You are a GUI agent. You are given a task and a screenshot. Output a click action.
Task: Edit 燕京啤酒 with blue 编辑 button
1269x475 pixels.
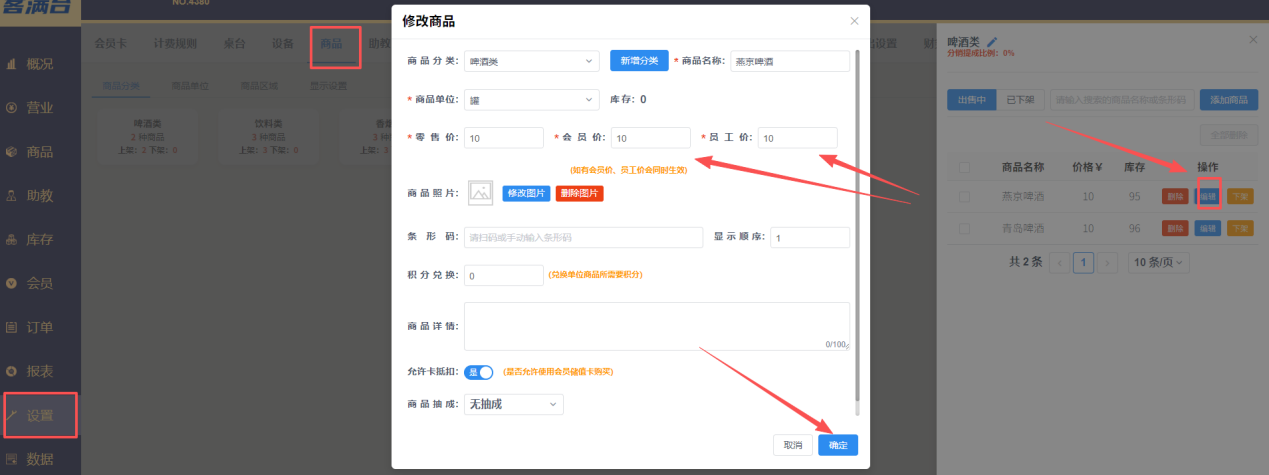(1208, 198)
